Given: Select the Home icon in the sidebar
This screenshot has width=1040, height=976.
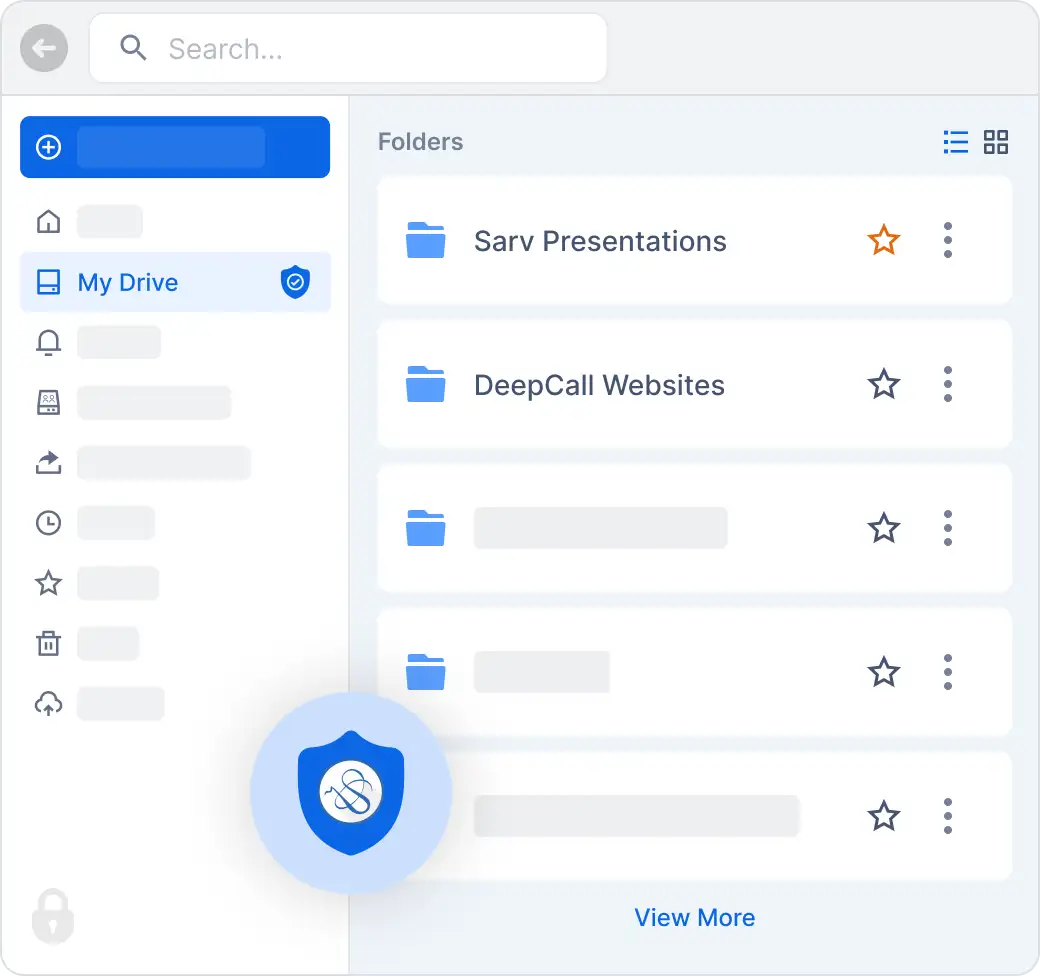Looking at the screenshot, I should (47, 221).
